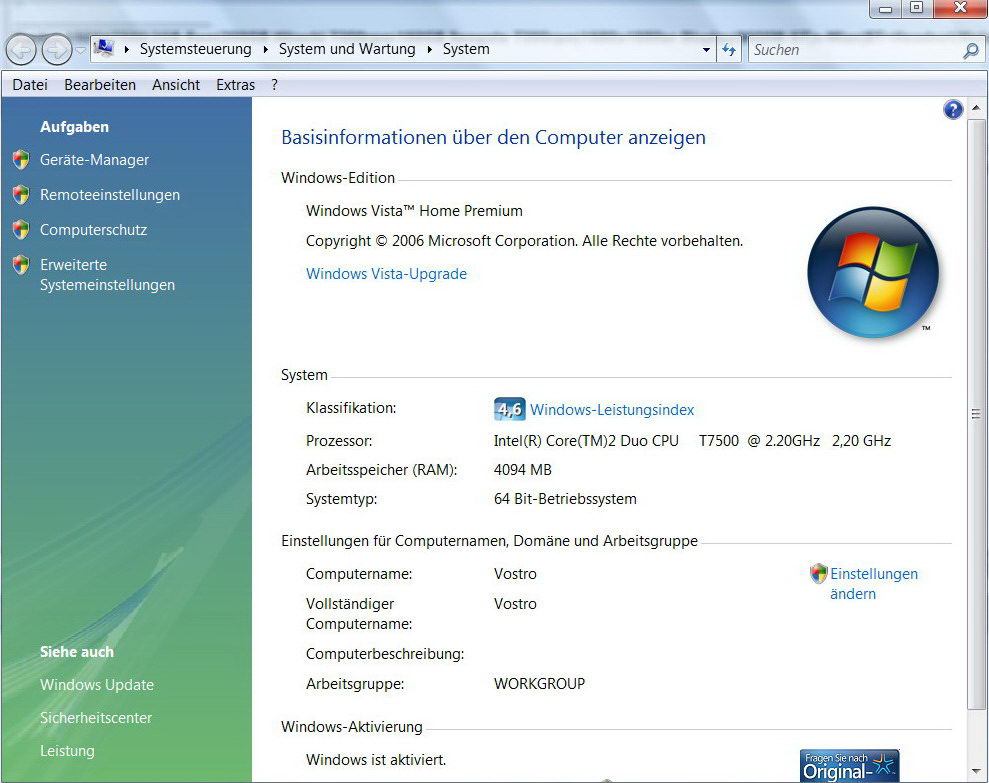Screen dimensions: 989x783
Task: Open the ? help menu
Action: [274, 85]
